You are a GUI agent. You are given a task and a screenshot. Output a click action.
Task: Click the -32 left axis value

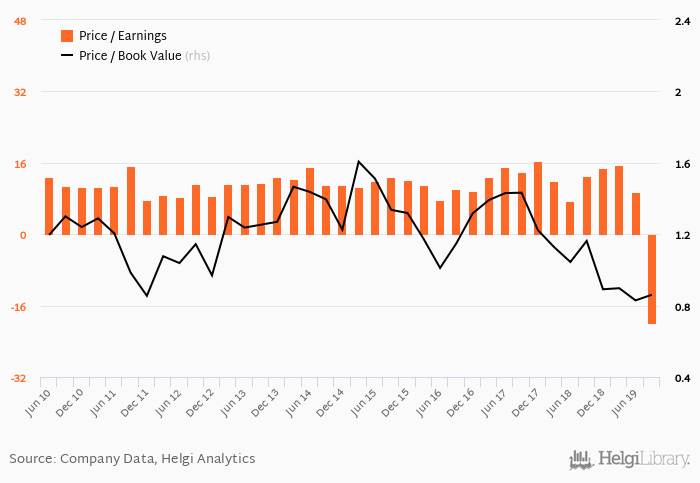(19, 378)
